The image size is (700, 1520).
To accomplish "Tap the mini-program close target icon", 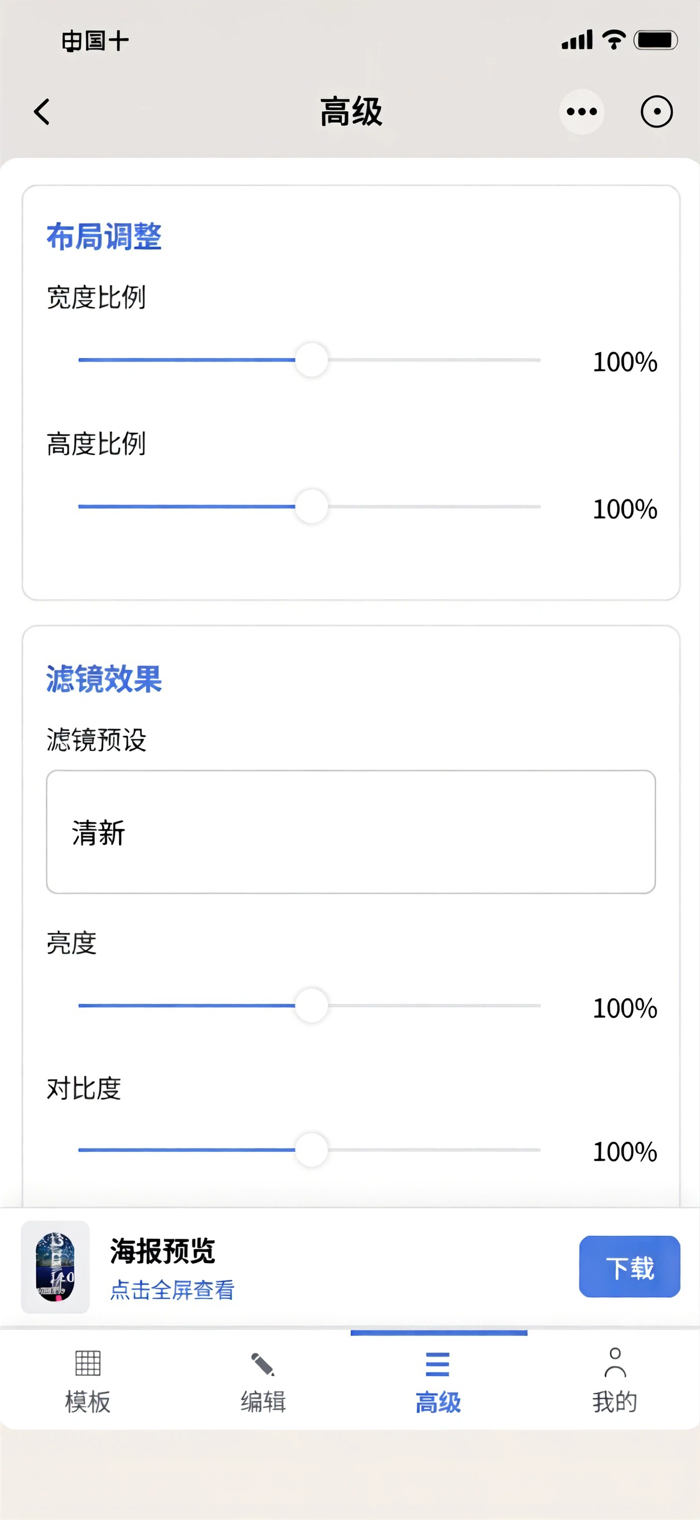I will (x=657, y=112).
